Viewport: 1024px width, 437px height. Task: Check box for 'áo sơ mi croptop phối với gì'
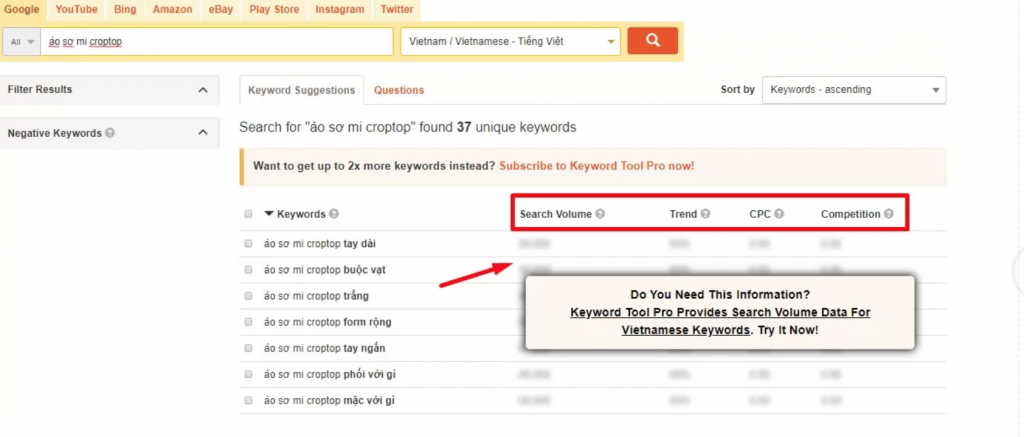click(248, 374)
